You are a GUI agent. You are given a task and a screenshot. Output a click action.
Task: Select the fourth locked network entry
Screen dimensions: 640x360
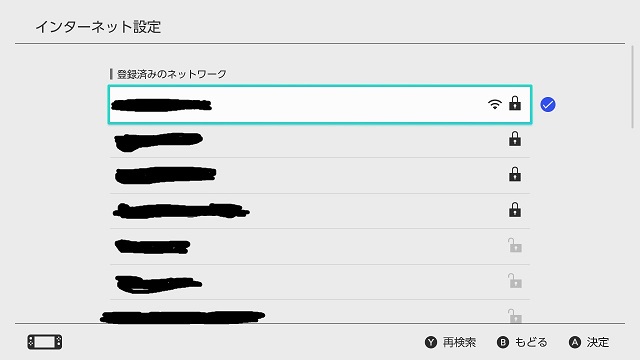point(320,211)
